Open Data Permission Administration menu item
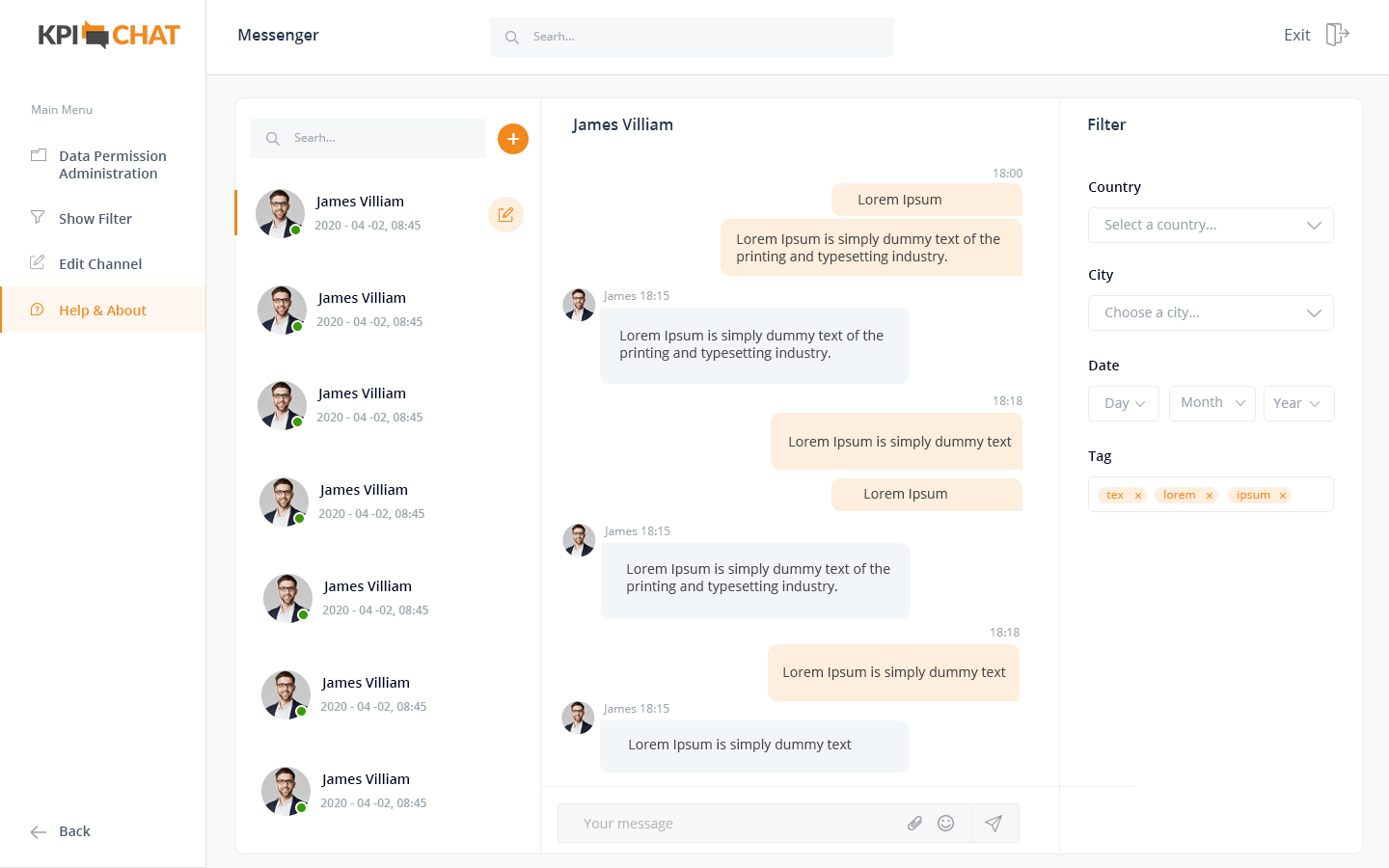 pyautogui.click(x=112, y=165)
